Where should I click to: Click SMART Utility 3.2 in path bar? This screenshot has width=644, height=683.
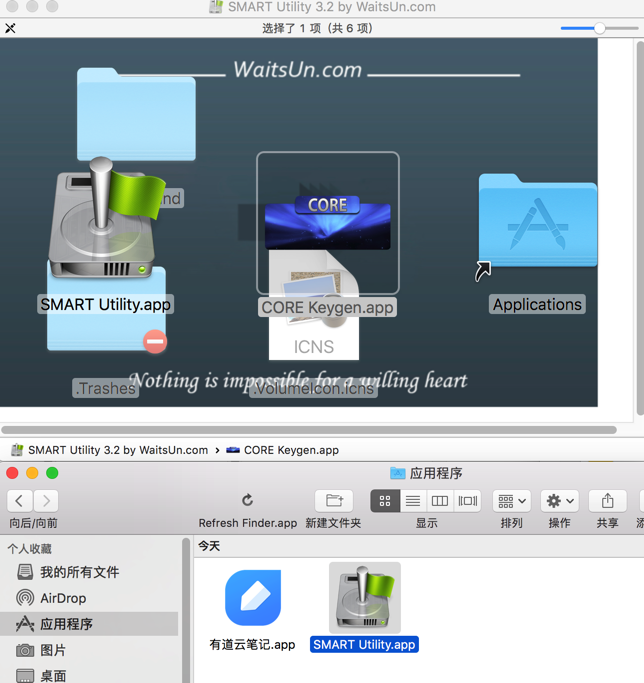tap(110, 450)
